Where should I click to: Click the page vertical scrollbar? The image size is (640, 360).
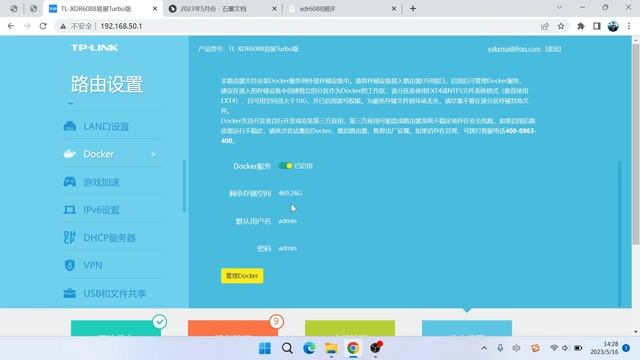point(636,143)
